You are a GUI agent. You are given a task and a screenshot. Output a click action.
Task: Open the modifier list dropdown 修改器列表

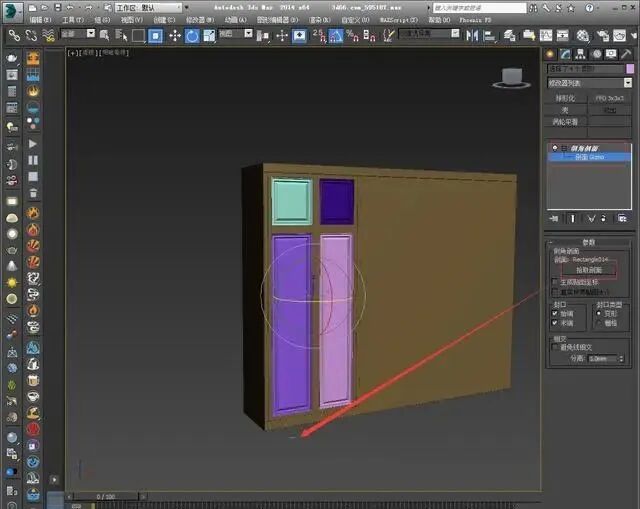589,83
